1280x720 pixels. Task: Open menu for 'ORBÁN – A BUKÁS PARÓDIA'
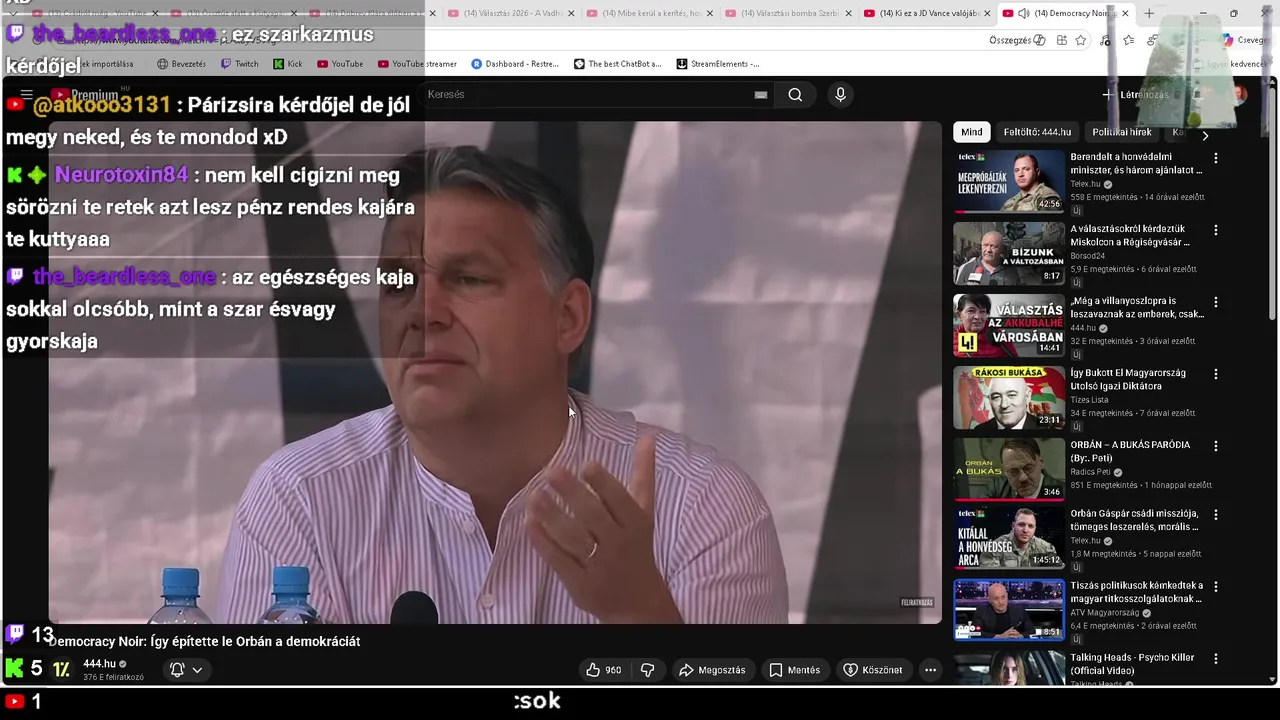coord(1216,446)
